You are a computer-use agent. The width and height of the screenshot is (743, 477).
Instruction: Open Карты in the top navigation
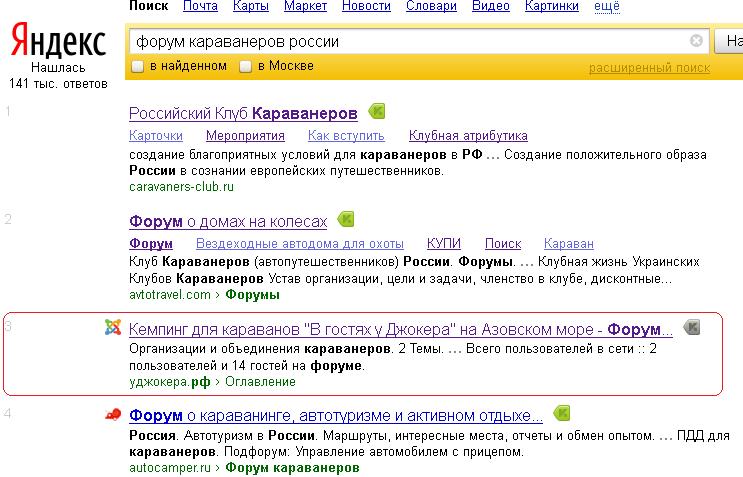click(x=251, y=6)
